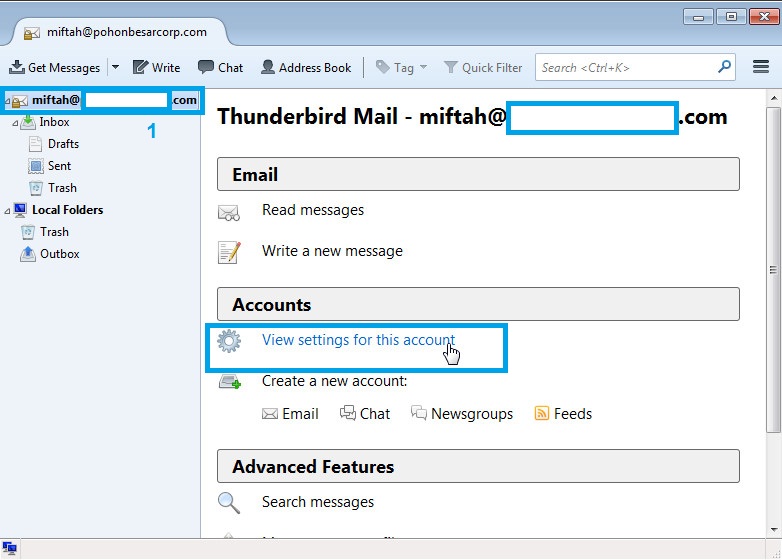Minimize the Thunderbird window

(699, 17)
